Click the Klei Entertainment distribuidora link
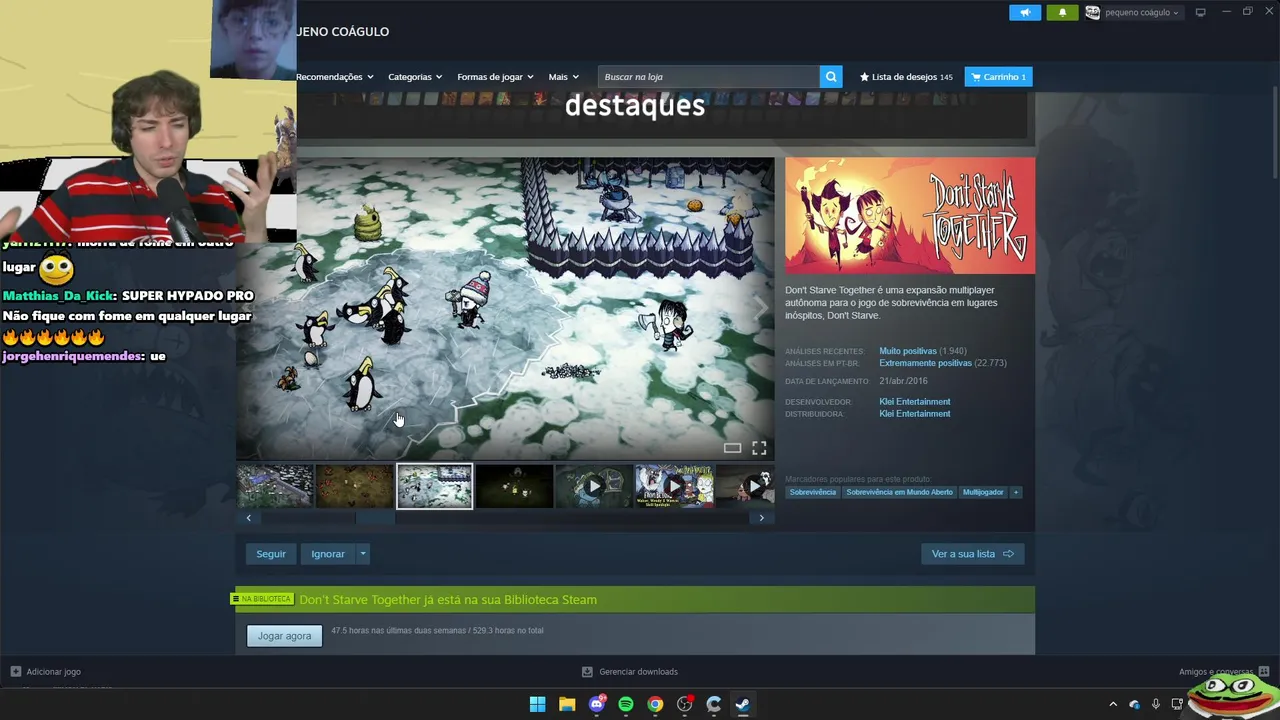The height and width of the screenshot is (720, 1280). coord(915,414)
